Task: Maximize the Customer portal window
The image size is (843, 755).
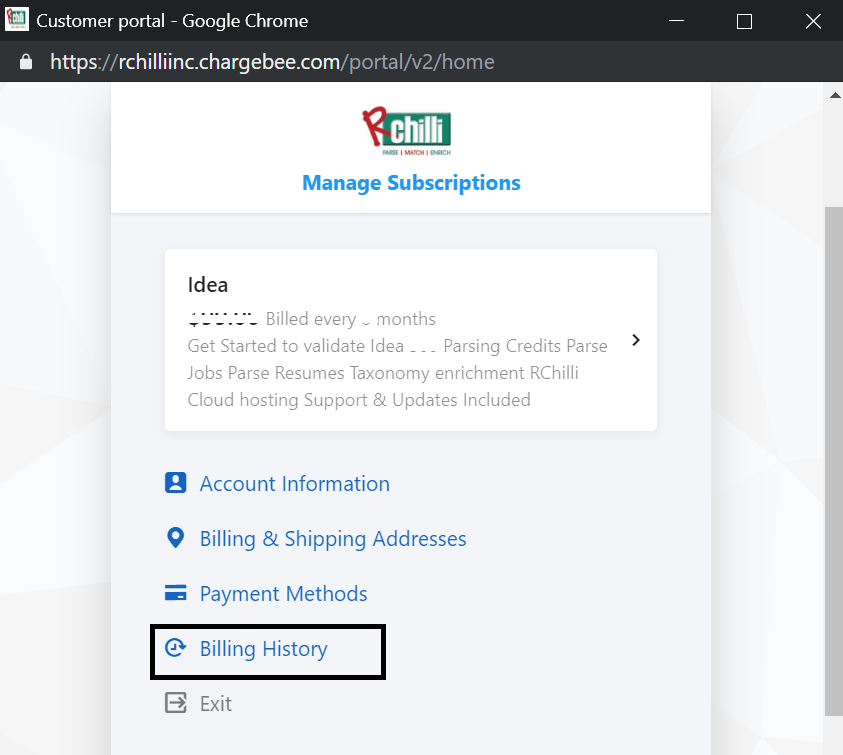Action: [x=744, y=22]
